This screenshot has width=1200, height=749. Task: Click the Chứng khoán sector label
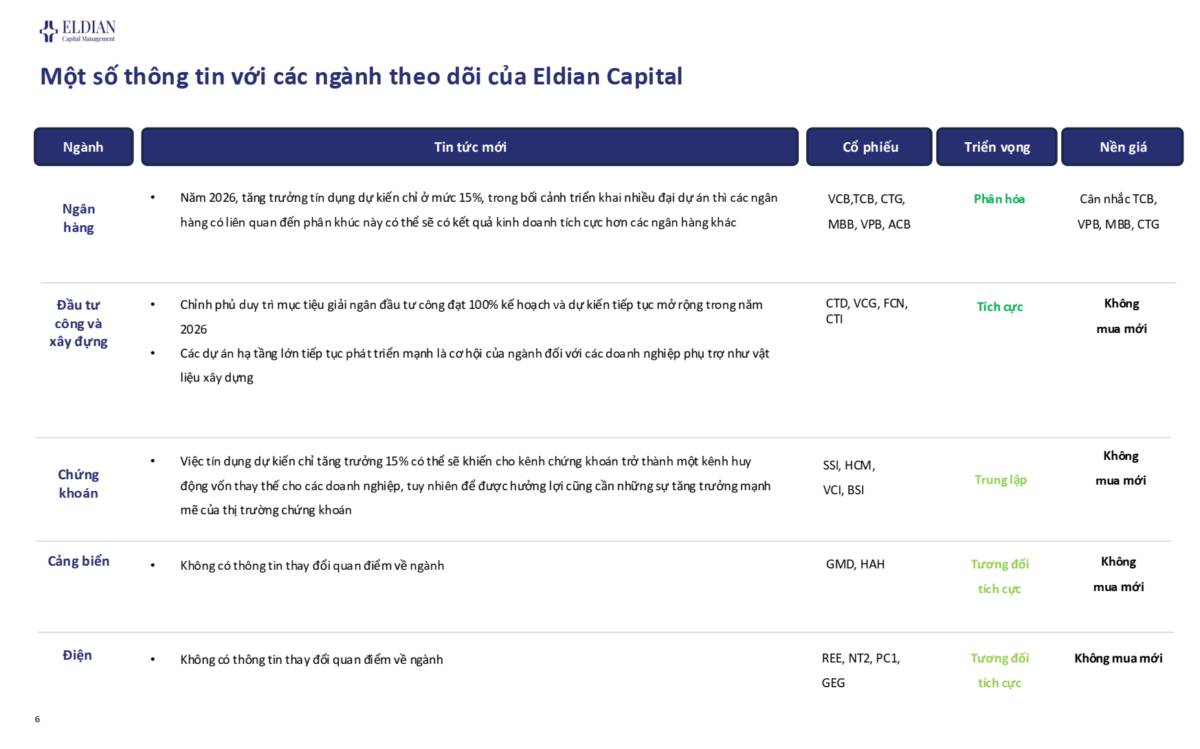point(78,484)
